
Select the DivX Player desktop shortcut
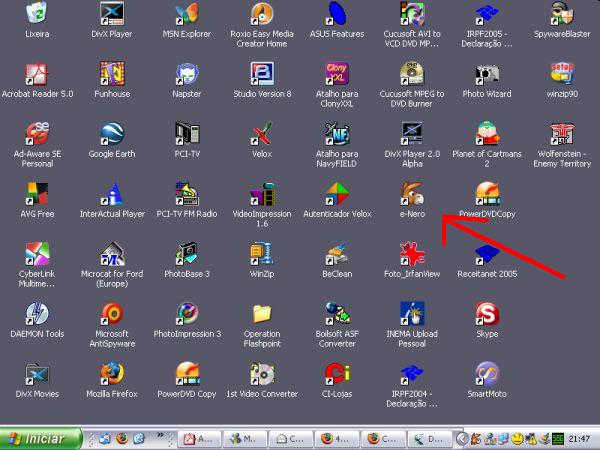112,13
